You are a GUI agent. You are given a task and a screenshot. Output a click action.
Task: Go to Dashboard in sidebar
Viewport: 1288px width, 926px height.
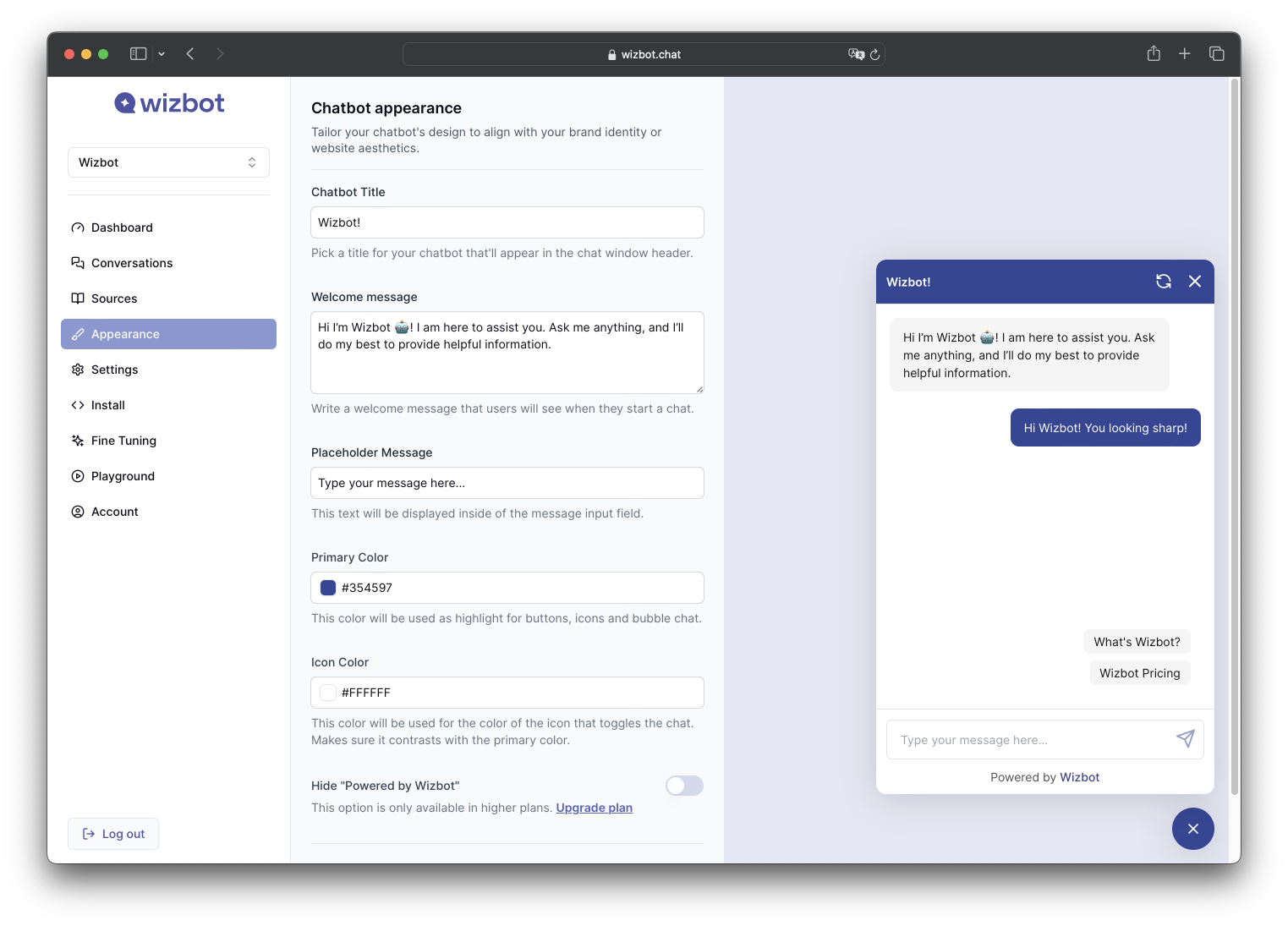(x=168, y=227)
